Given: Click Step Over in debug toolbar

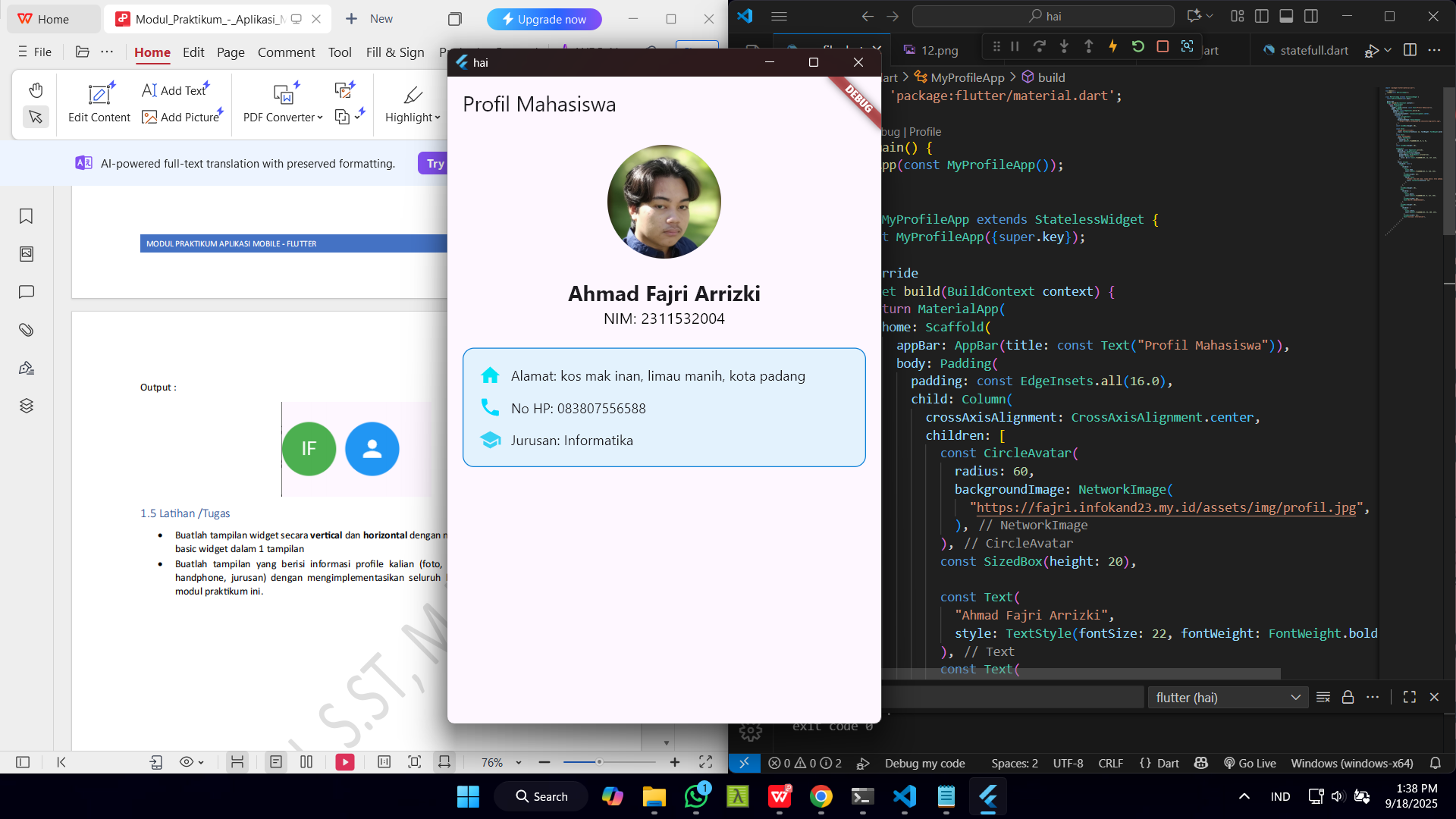Looking at the screenshot, I should 1040,46.
